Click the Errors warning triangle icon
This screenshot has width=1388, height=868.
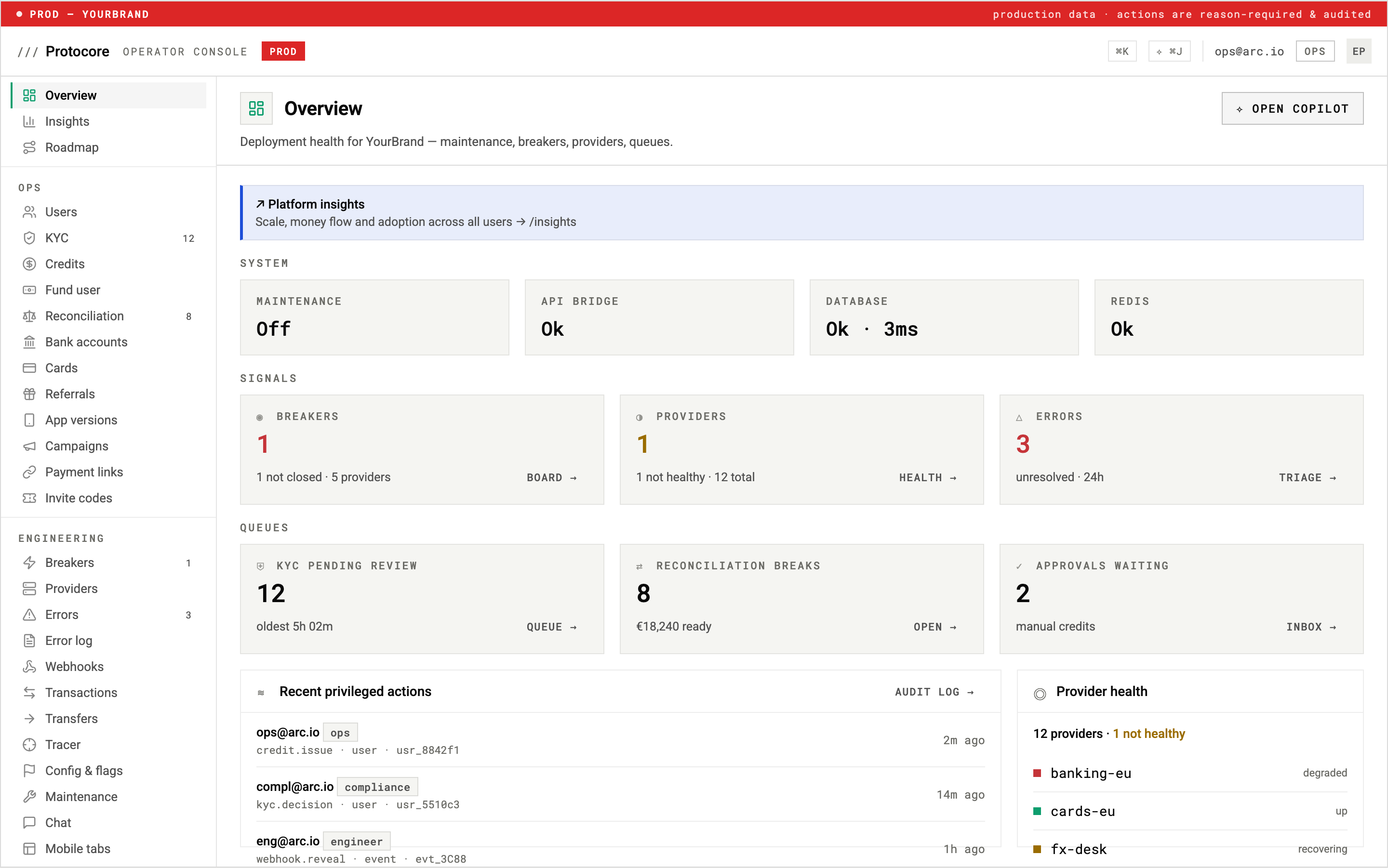29,615
